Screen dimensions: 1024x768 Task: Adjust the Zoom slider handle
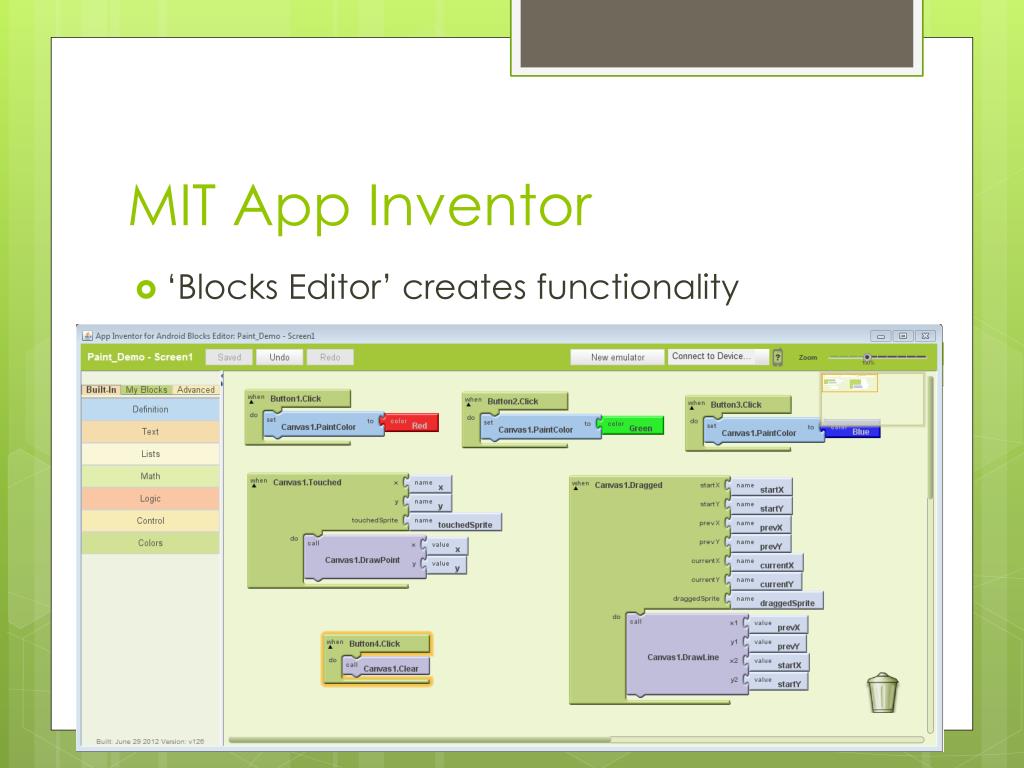[x=867, y=358]
